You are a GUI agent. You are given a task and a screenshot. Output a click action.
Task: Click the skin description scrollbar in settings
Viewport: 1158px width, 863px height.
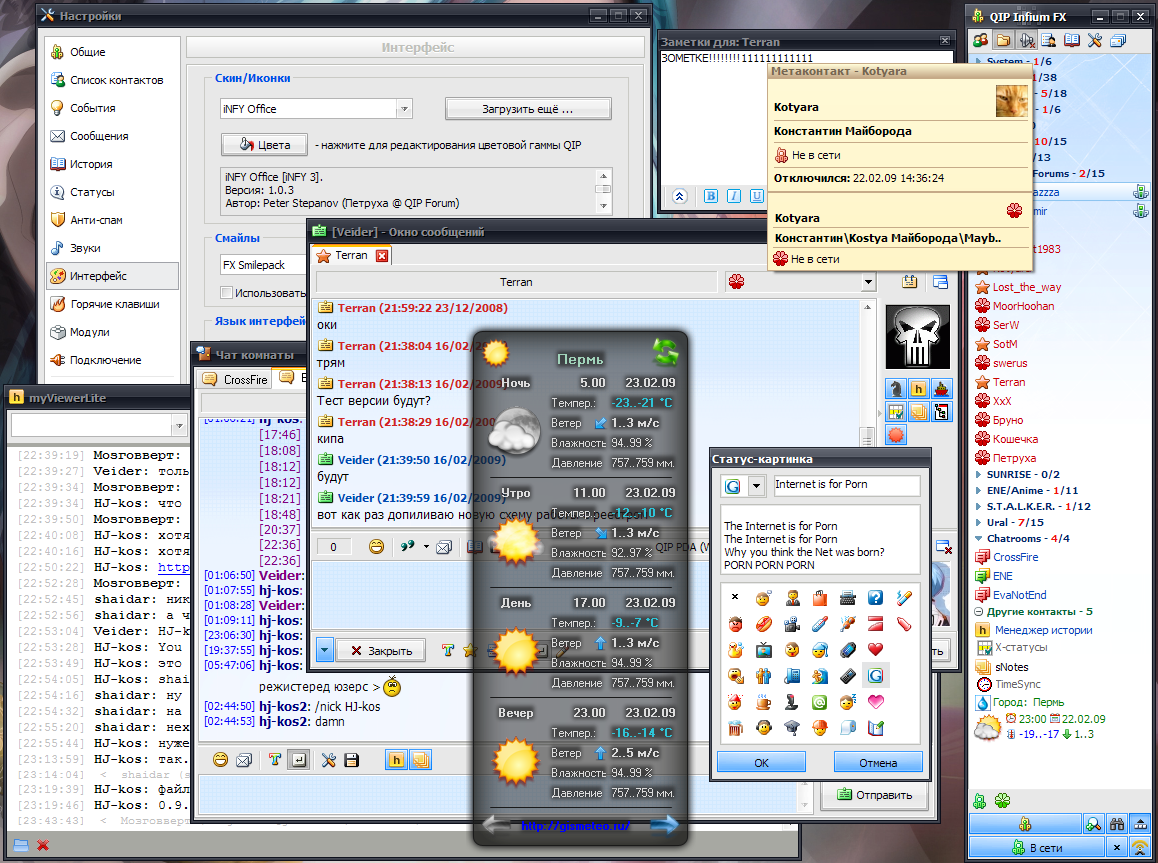[603, 191]
